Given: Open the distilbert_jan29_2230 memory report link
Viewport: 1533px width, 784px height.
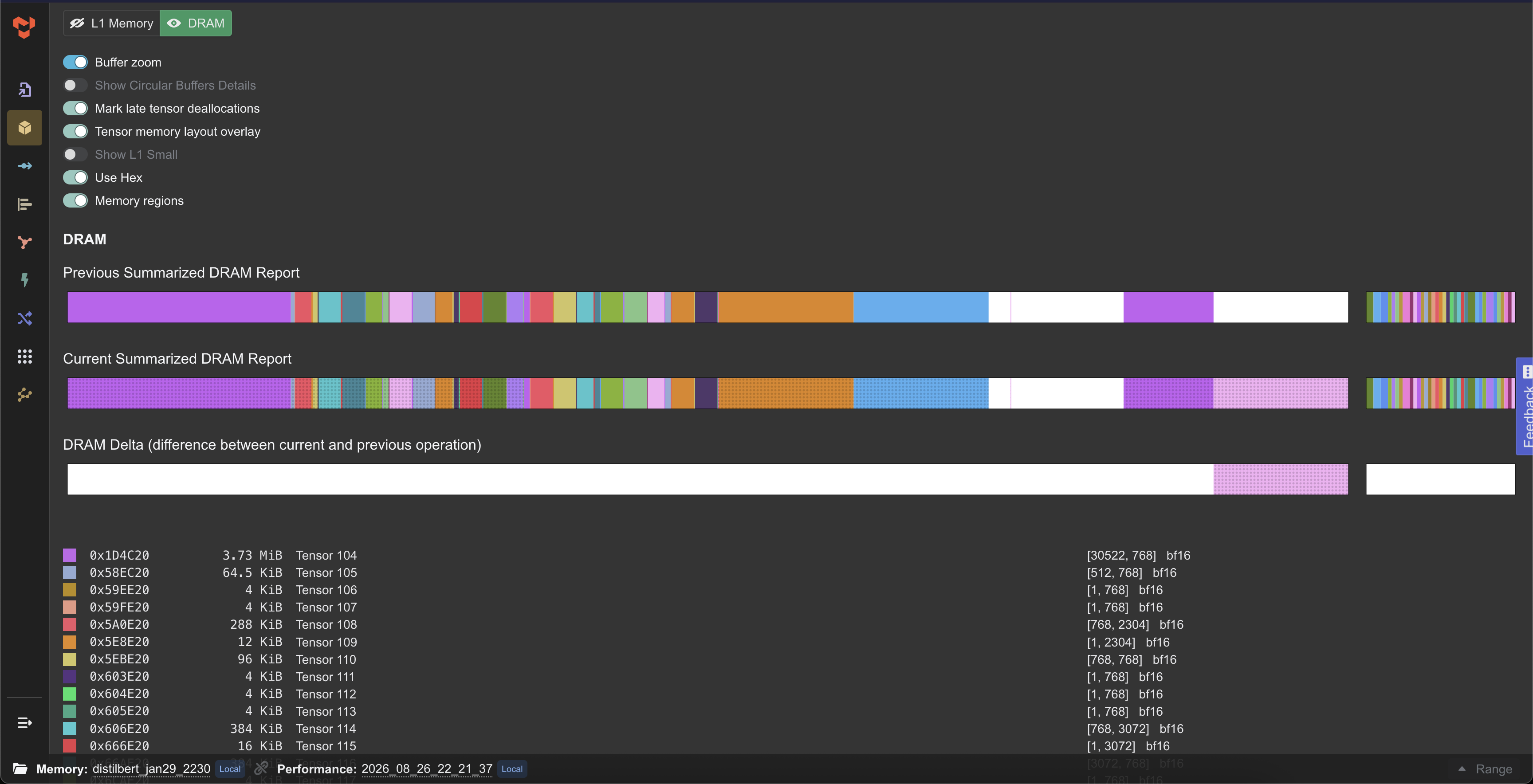Looking at the screenshot, I should click(151, 768).
